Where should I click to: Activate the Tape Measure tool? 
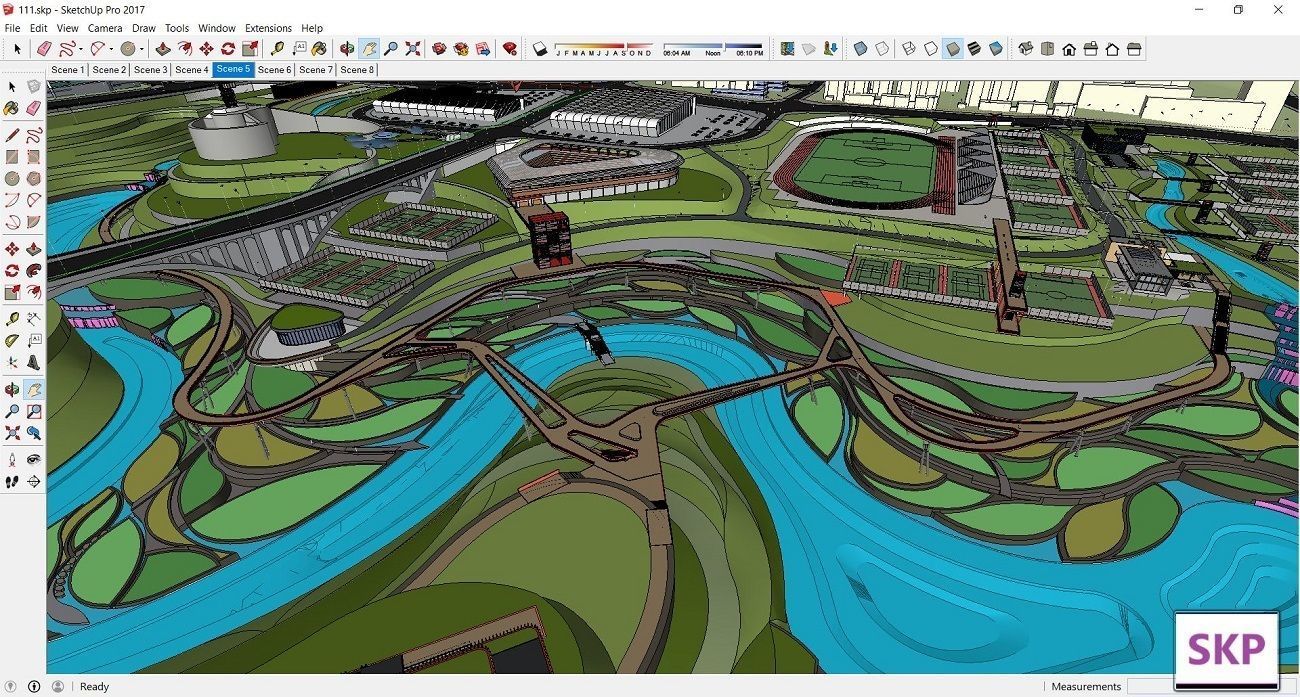coord(13,318)
